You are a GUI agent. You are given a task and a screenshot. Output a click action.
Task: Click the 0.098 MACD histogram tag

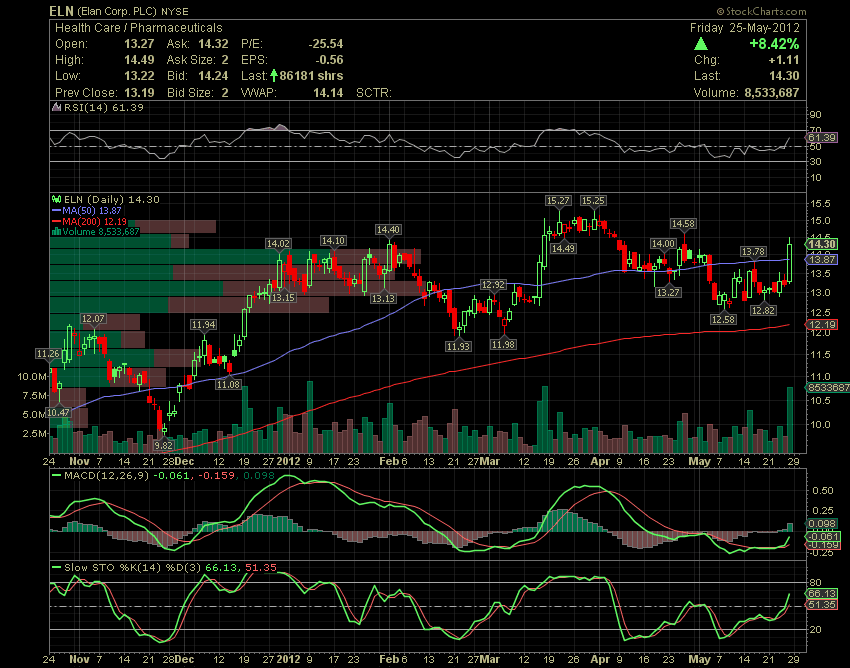(822, 524)
